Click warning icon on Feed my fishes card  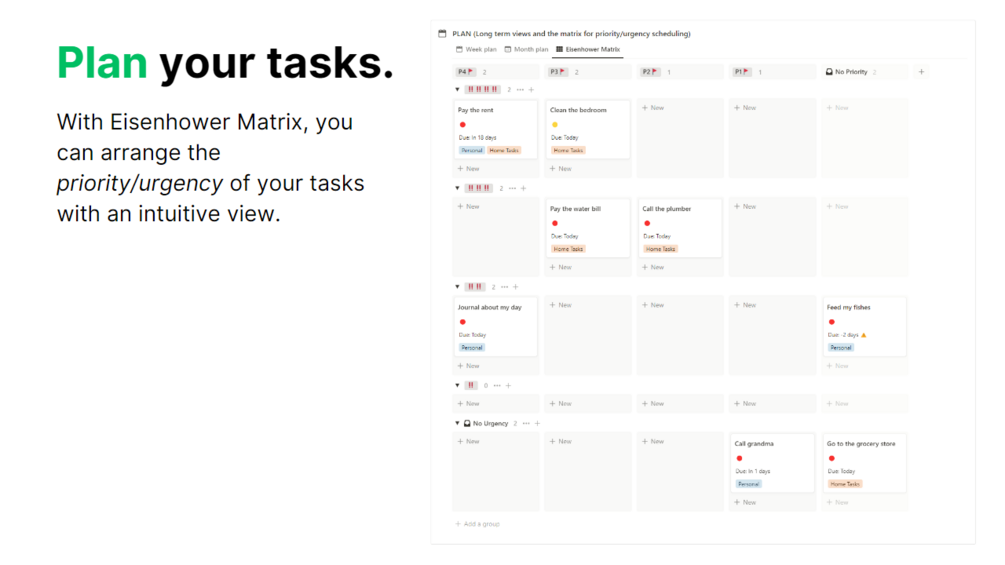tap(864, 335)
